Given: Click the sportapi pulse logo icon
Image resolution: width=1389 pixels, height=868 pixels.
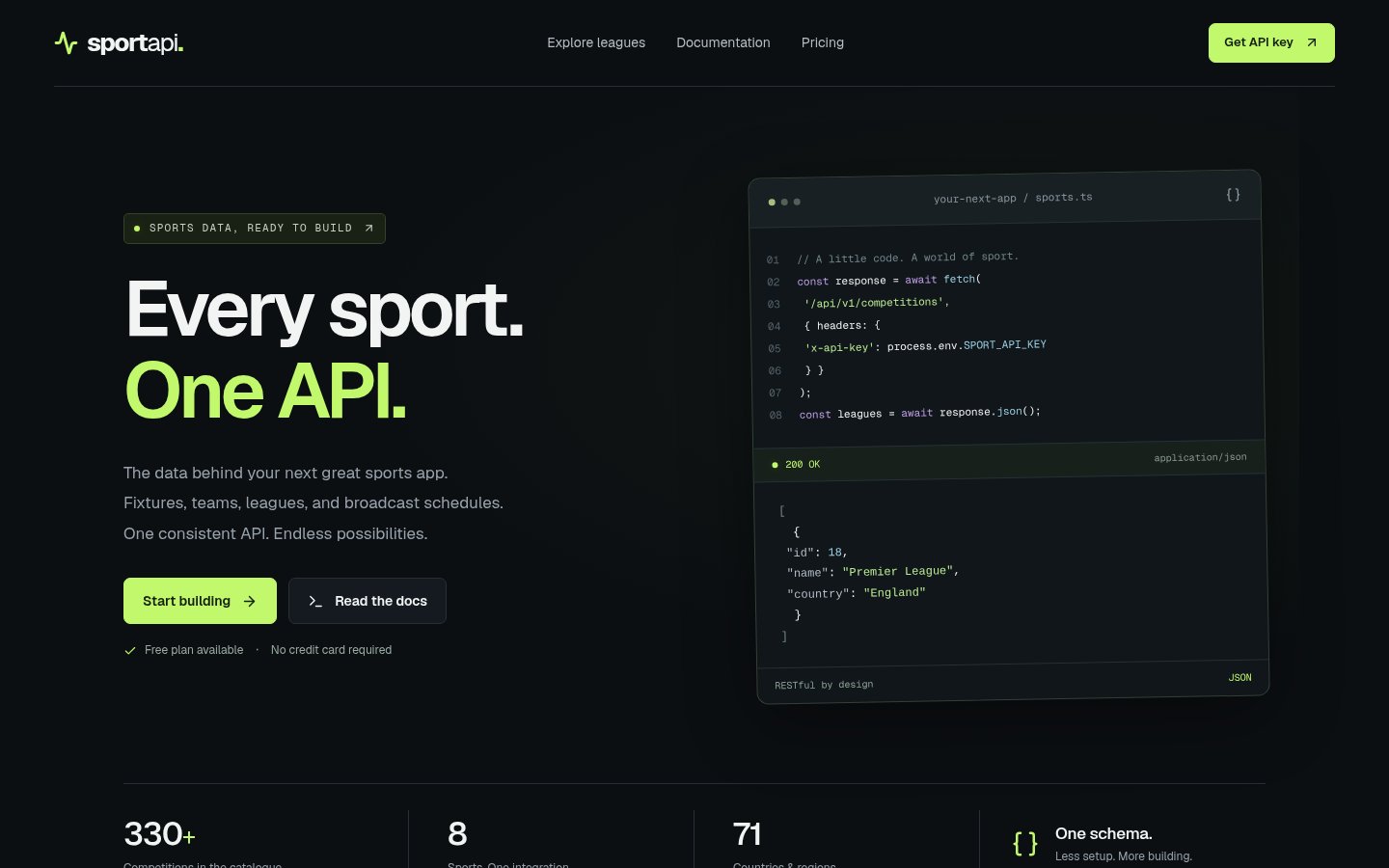Looking at the screenshot, I should 66,42.
